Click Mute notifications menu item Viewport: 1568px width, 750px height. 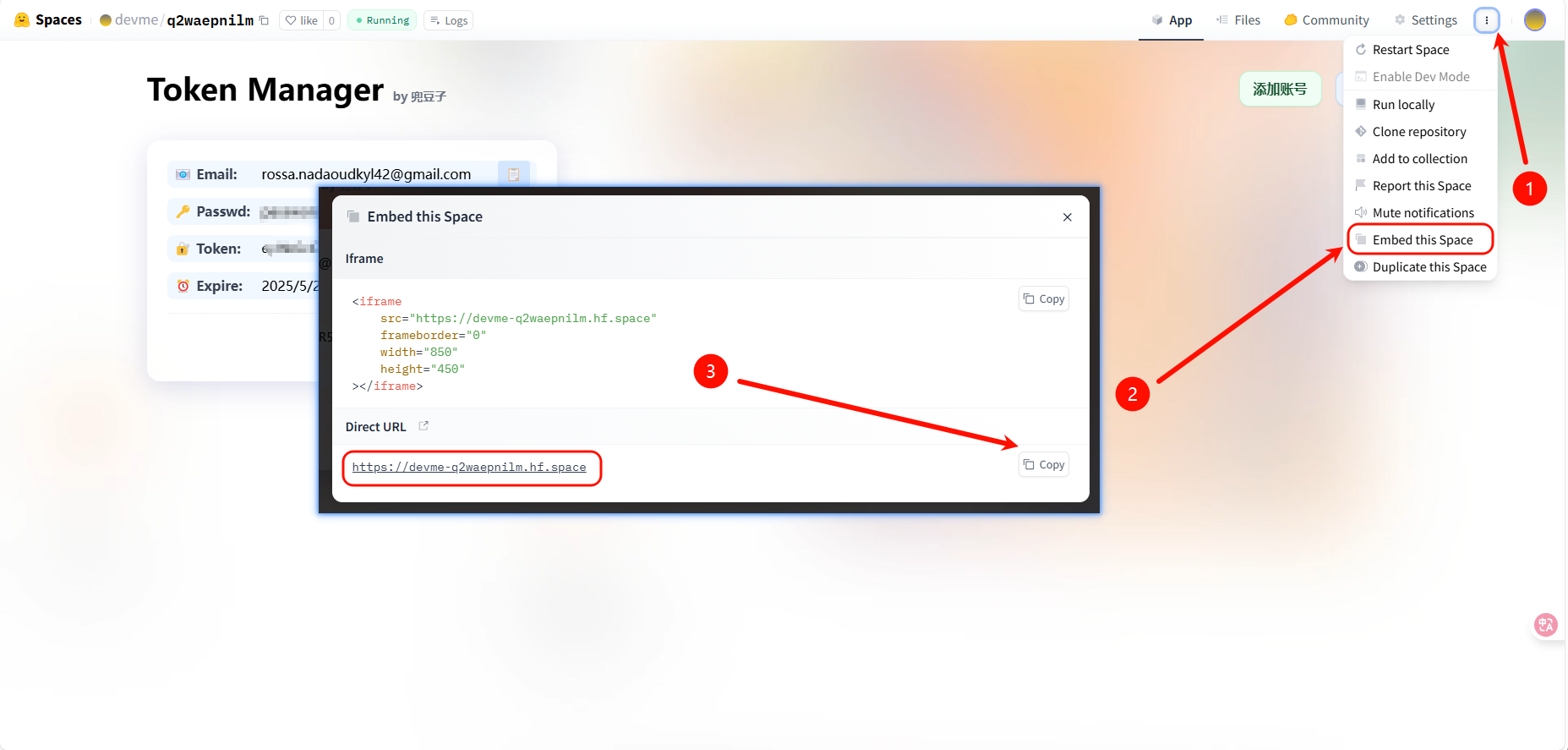(x=1420, y=213)
